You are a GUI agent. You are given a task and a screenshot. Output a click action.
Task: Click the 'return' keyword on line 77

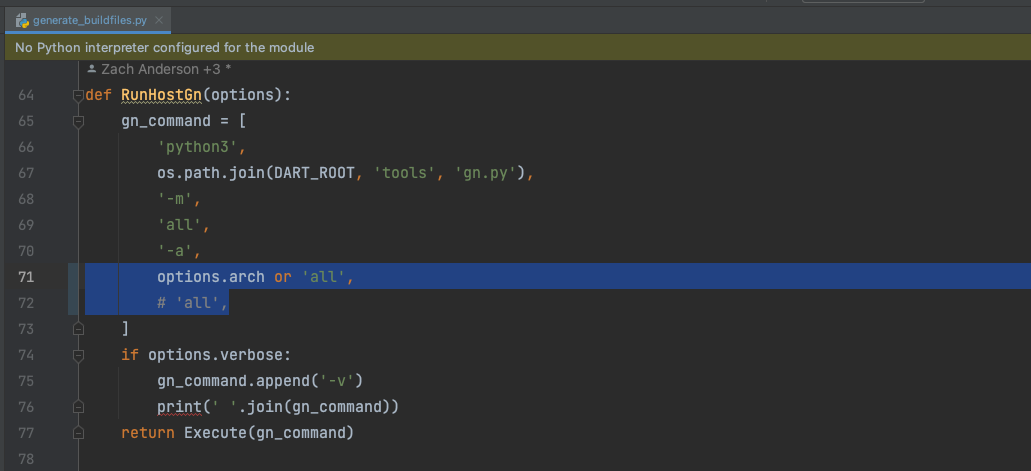click(x=148, y=433)
